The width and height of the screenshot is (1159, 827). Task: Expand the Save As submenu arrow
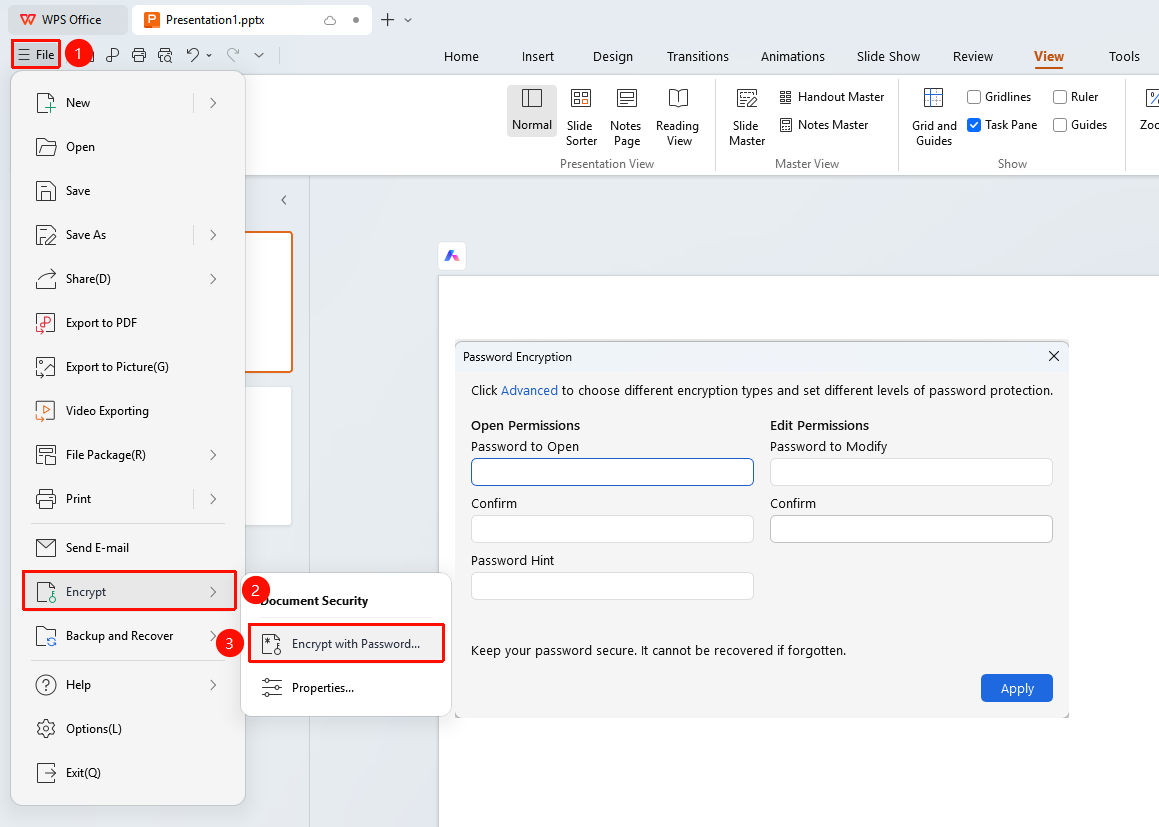click(213, 235)
